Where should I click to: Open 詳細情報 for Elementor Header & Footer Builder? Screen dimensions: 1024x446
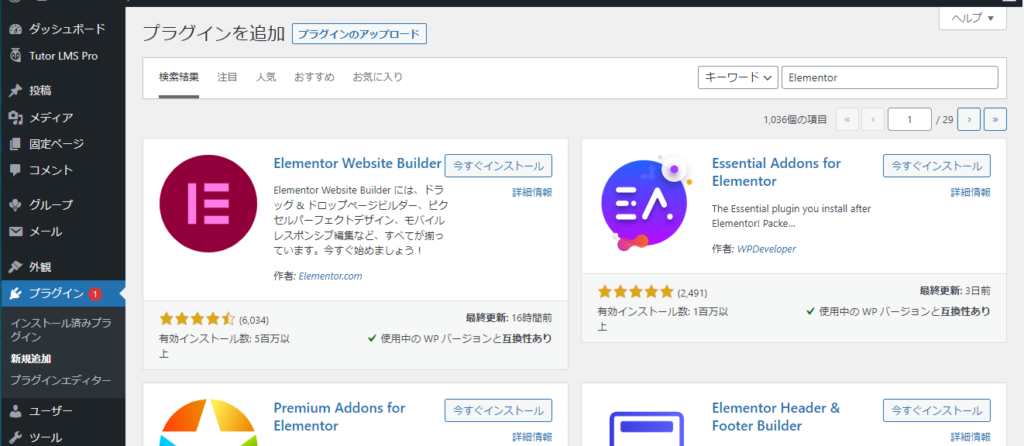970,437
